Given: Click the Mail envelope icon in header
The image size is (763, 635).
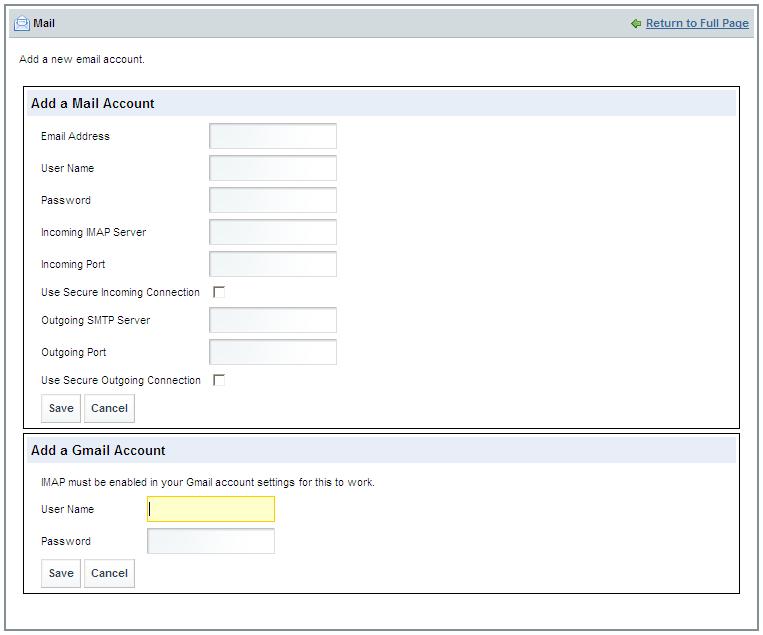Looking at the screenshot, I should coord(21,23).
